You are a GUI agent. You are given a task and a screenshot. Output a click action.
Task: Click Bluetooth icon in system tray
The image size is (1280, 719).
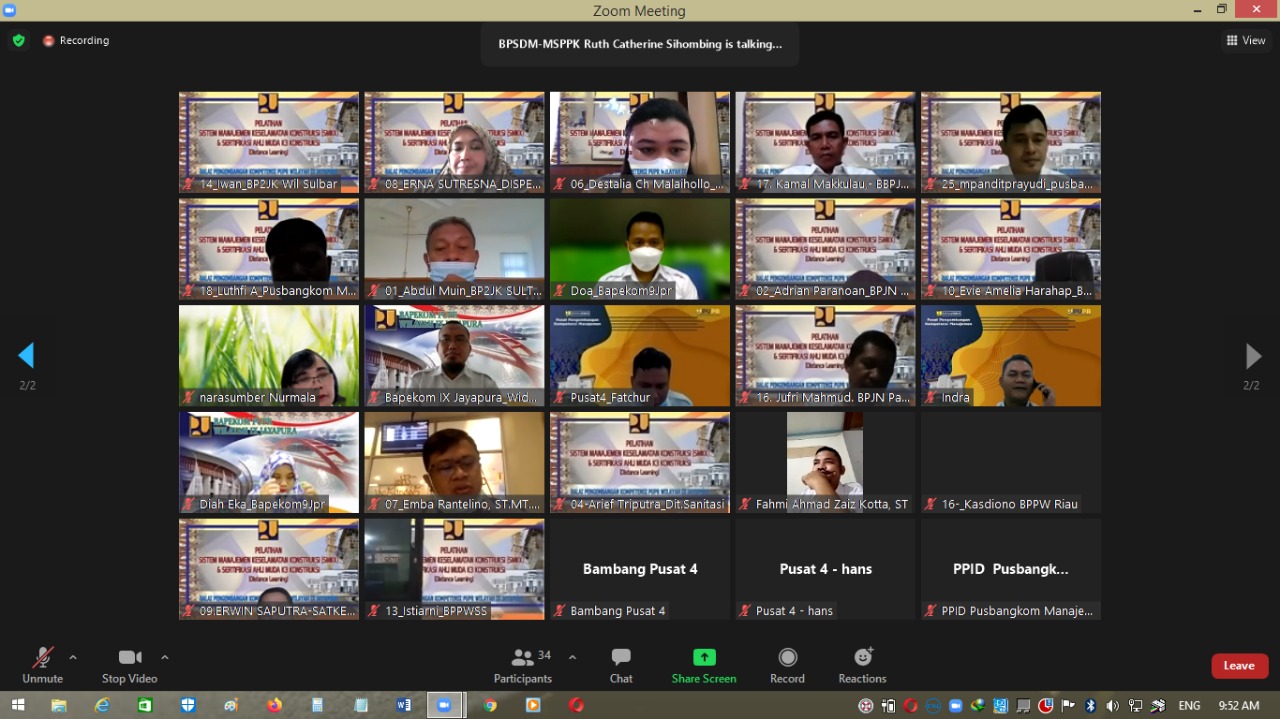[x=1091, y=706]
